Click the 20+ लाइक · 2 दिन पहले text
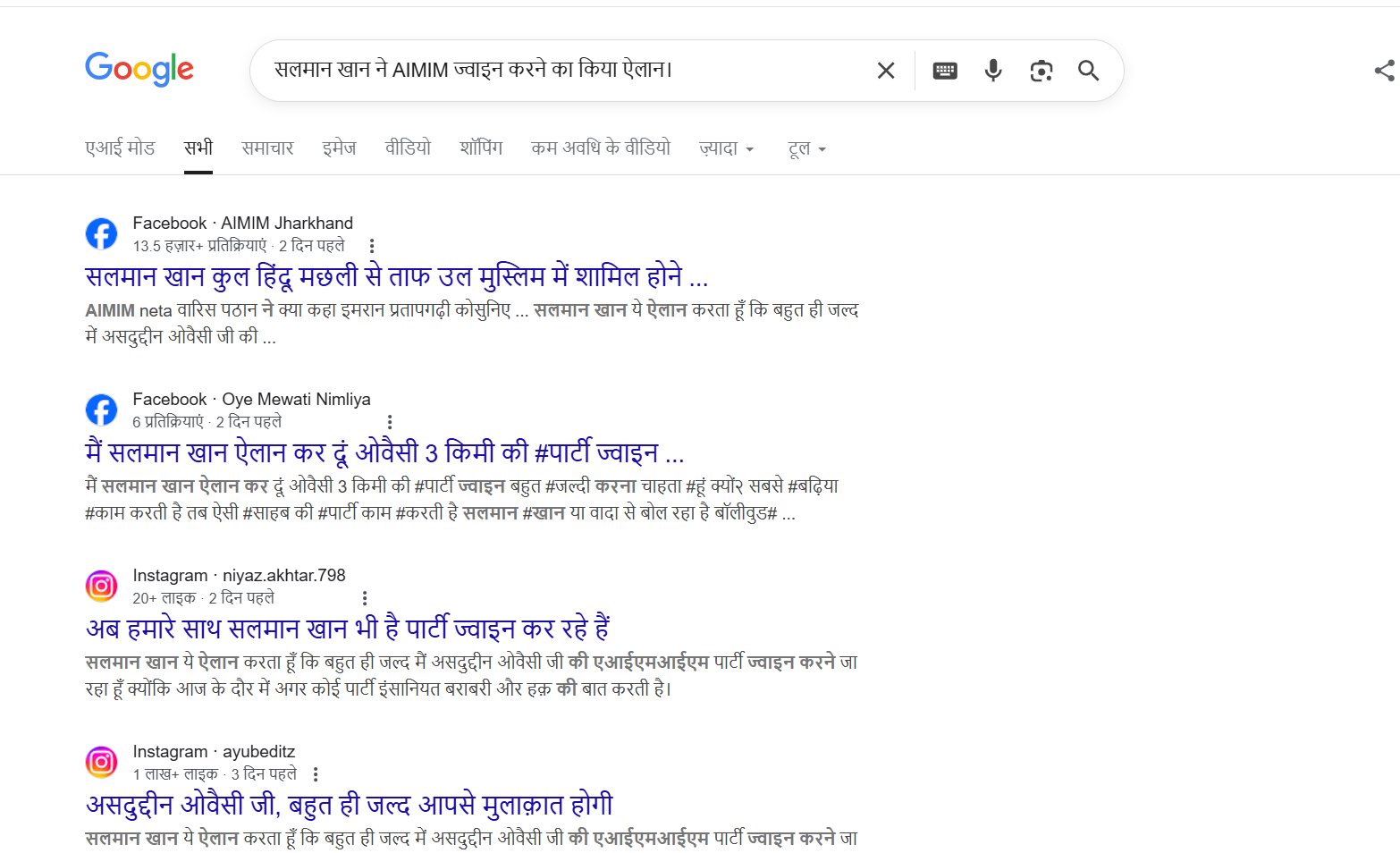The image size is (1400, 853). [204, 598]
